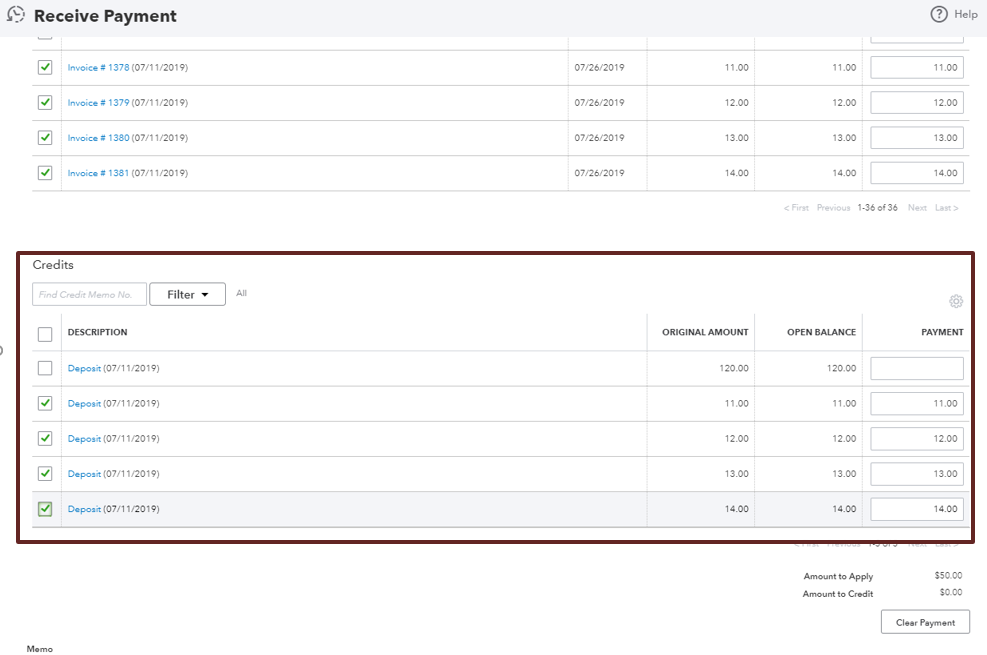The image size is (987, 655).
Task: Uncheck the Invoice # 1378 checkbox
Action: pyautogui.click(x=45, y=67)
